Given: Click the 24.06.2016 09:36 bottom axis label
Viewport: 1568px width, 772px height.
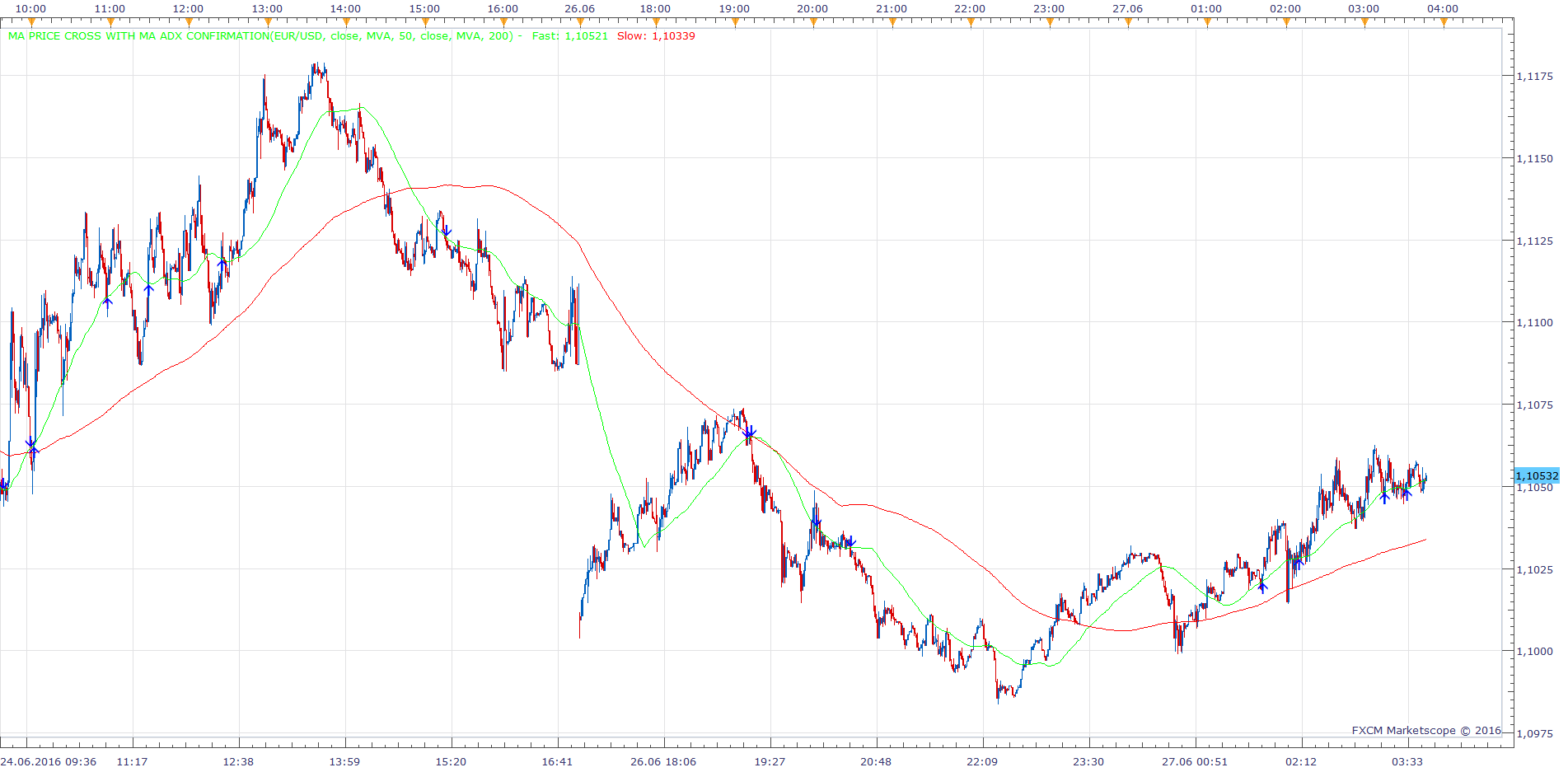Looking at the screenshot, I should click(x=49, y=761).
